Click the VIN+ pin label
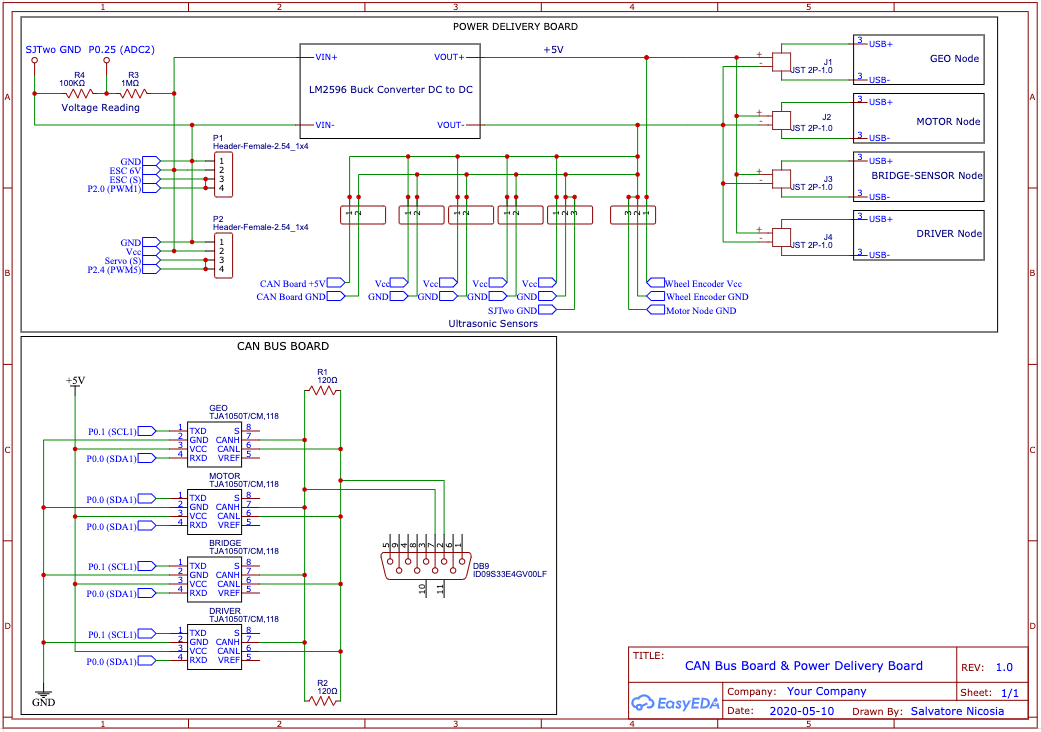The height and width of the screenshot is (732, 1041). click(x=326, y=57)
